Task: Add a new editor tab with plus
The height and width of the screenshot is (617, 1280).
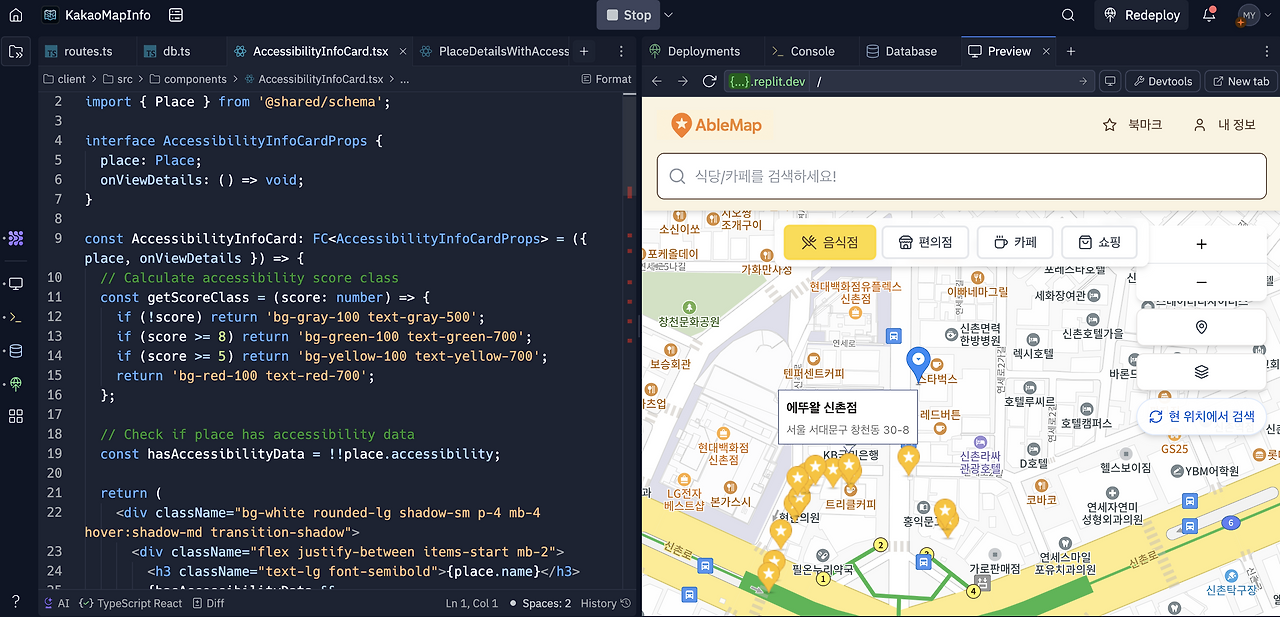Action: coord(584,51)
